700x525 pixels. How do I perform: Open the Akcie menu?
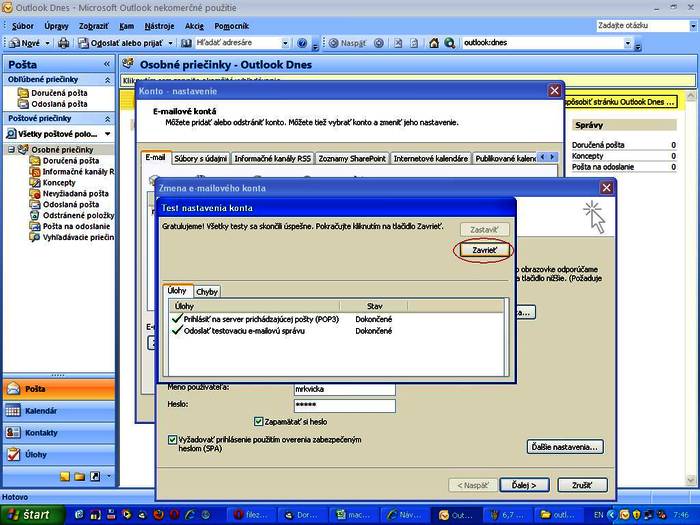(194, 26)
